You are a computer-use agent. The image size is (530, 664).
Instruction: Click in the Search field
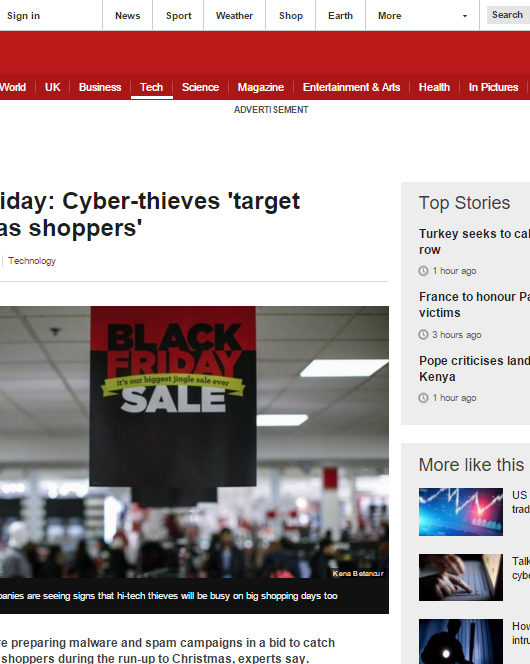(x=508, y=15)
